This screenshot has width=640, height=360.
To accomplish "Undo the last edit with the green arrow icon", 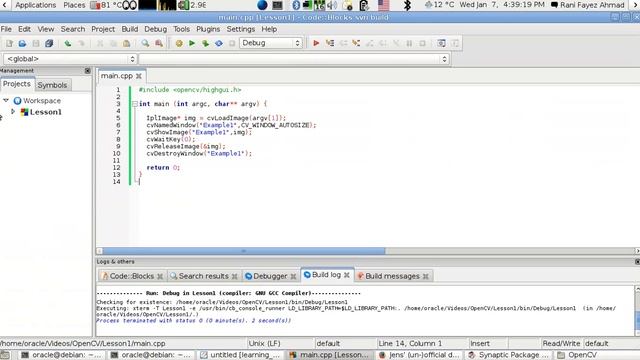I will pos(68,43).
